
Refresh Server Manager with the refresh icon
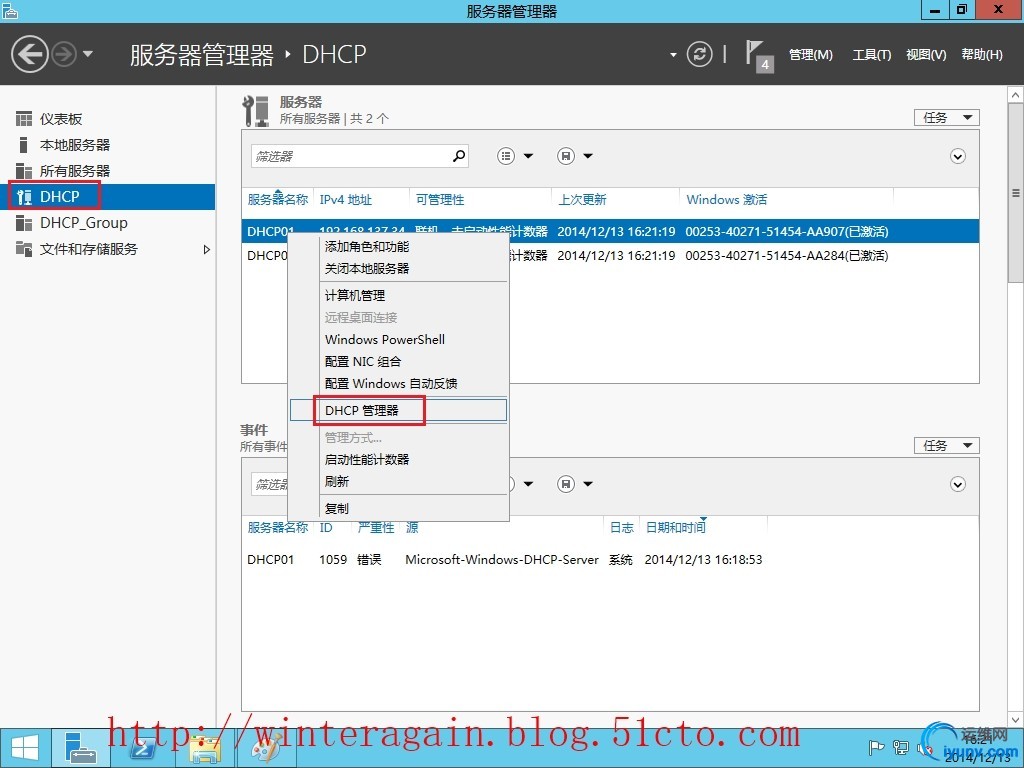click(x=699, y=54)
